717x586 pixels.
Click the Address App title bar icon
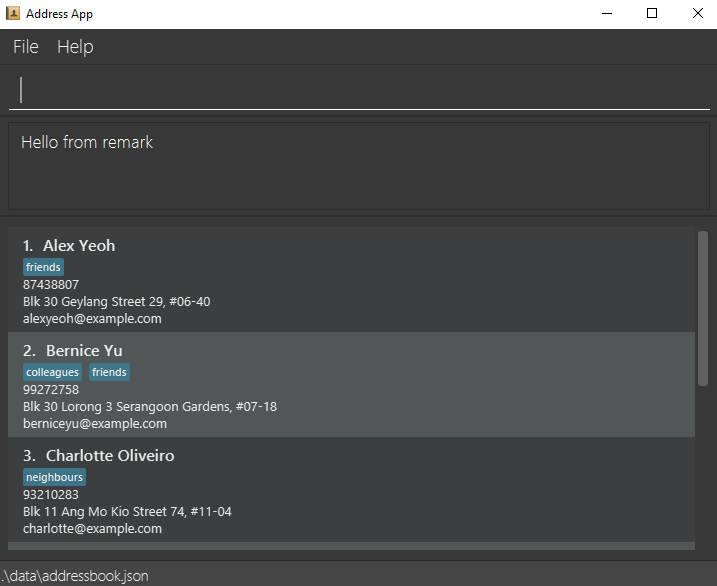click(x=13, y=14)
